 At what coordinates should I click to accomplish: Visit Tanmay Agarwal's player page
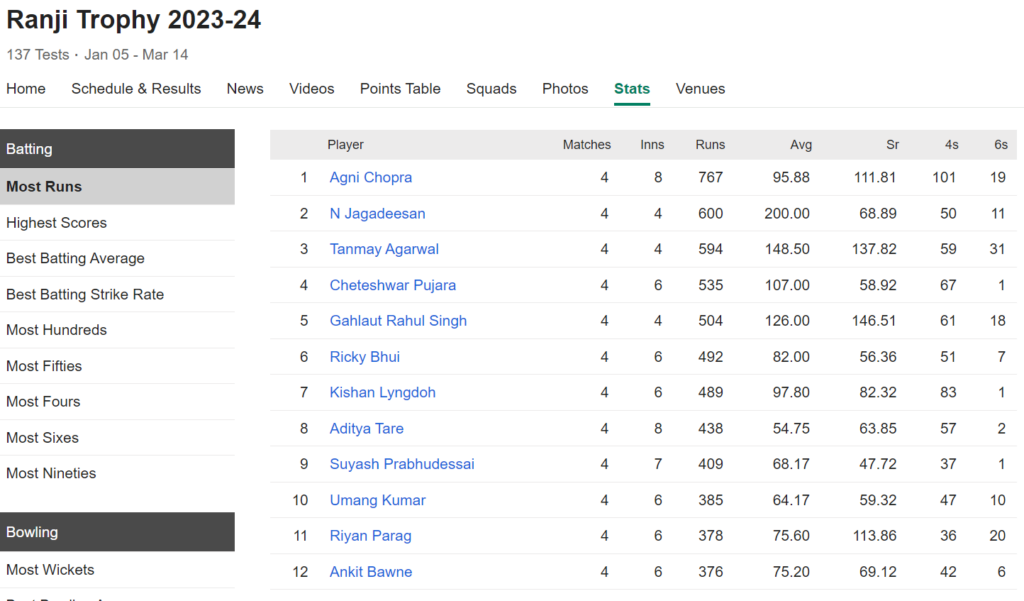(384, 249)
